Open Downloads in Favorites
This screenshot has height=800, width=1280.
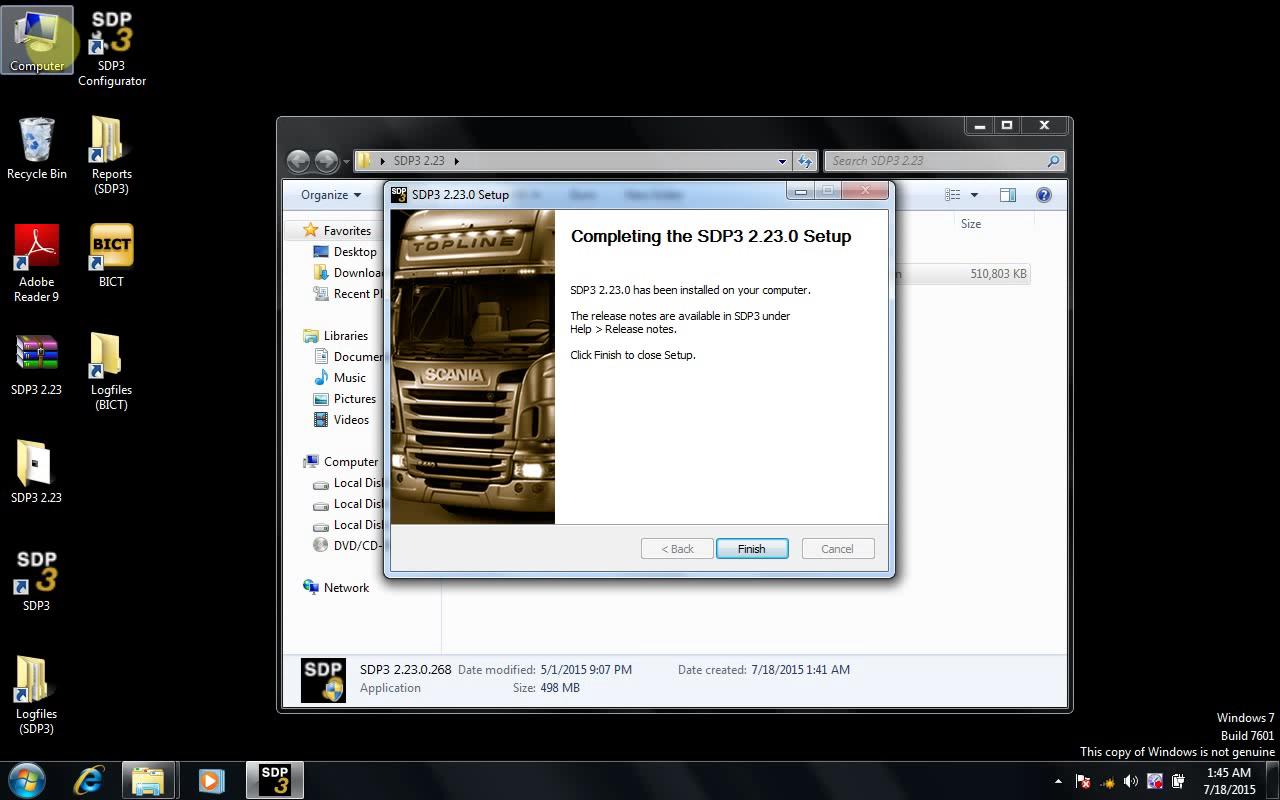click(348, 273)
